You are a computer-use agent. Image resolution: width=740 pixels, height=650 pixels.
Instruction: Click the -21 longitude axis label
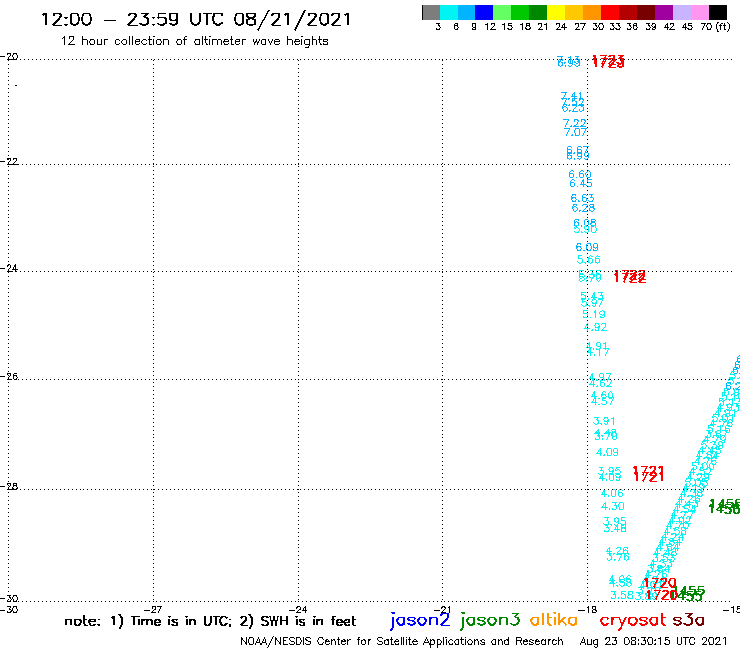[x=442, y=609]
